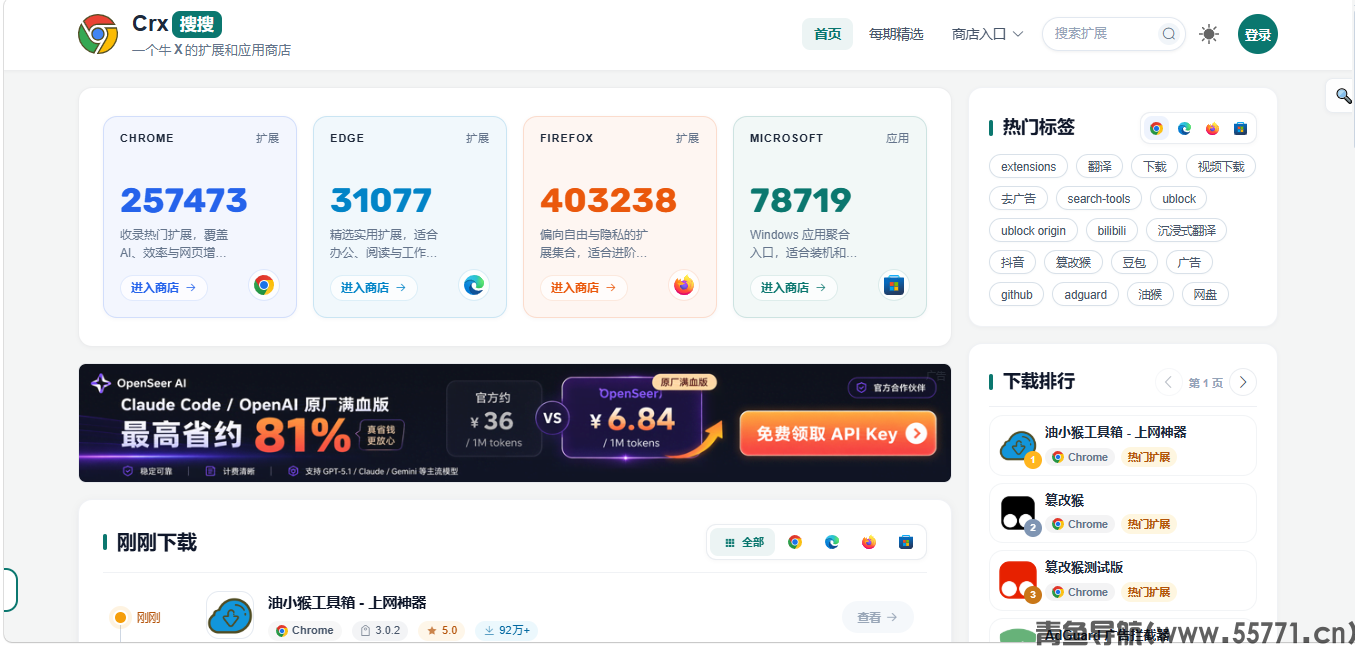
Task: Click 油小猴工具箱 icon in 刚刚下载 list
Action: tap(230, 615)
